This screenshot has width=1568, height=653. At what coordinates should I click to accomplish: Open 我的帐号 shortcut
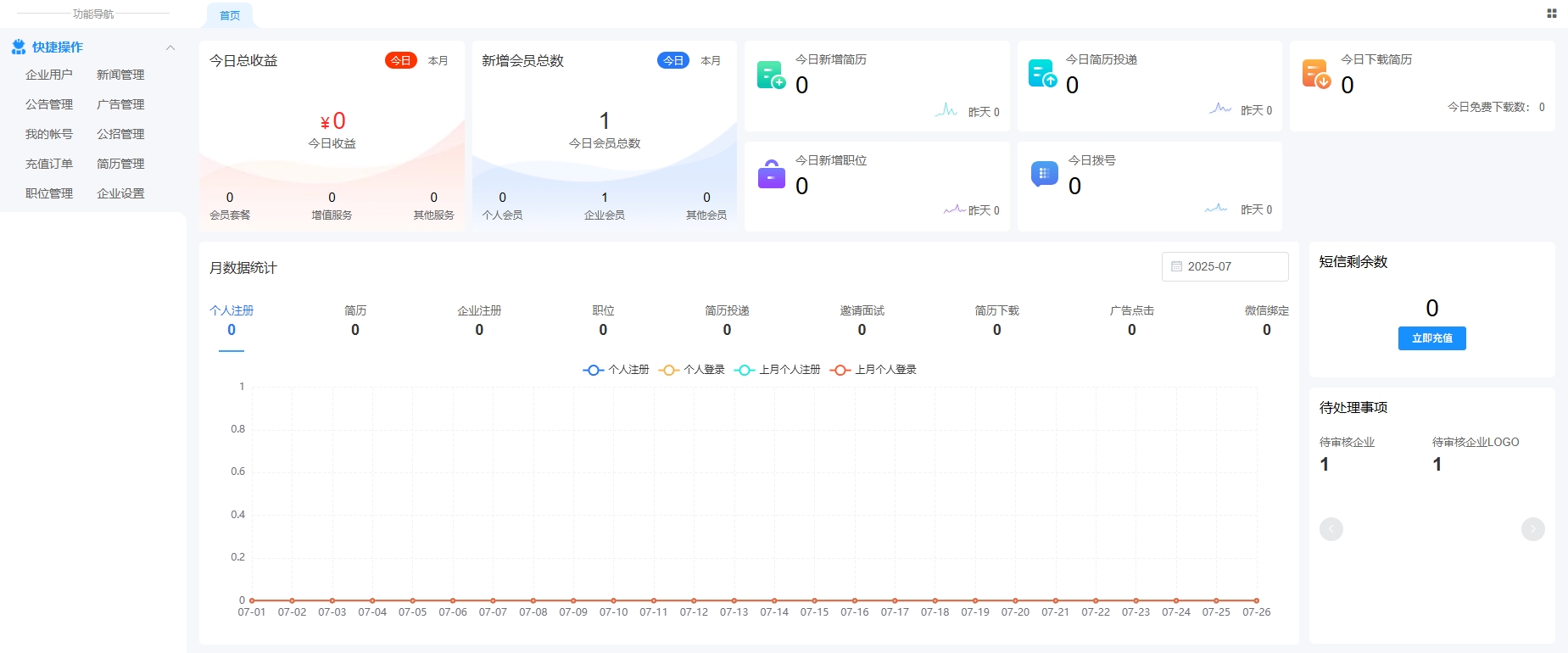coord(49,134)
